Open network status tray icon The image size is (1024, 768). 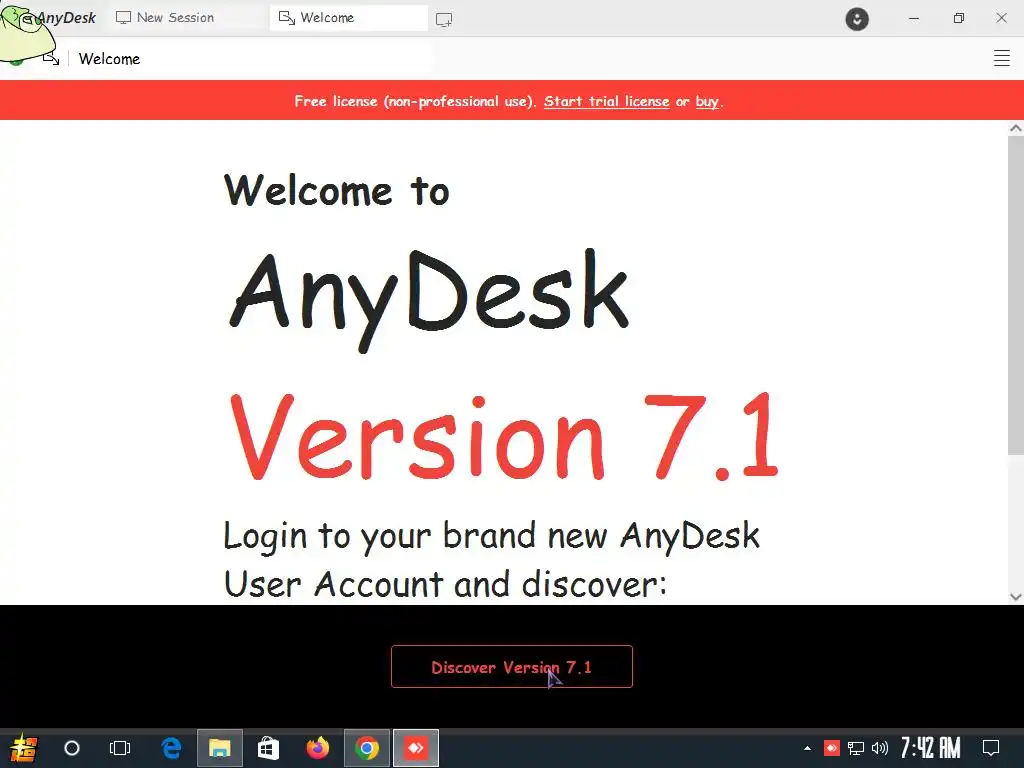tap(856, 748)
